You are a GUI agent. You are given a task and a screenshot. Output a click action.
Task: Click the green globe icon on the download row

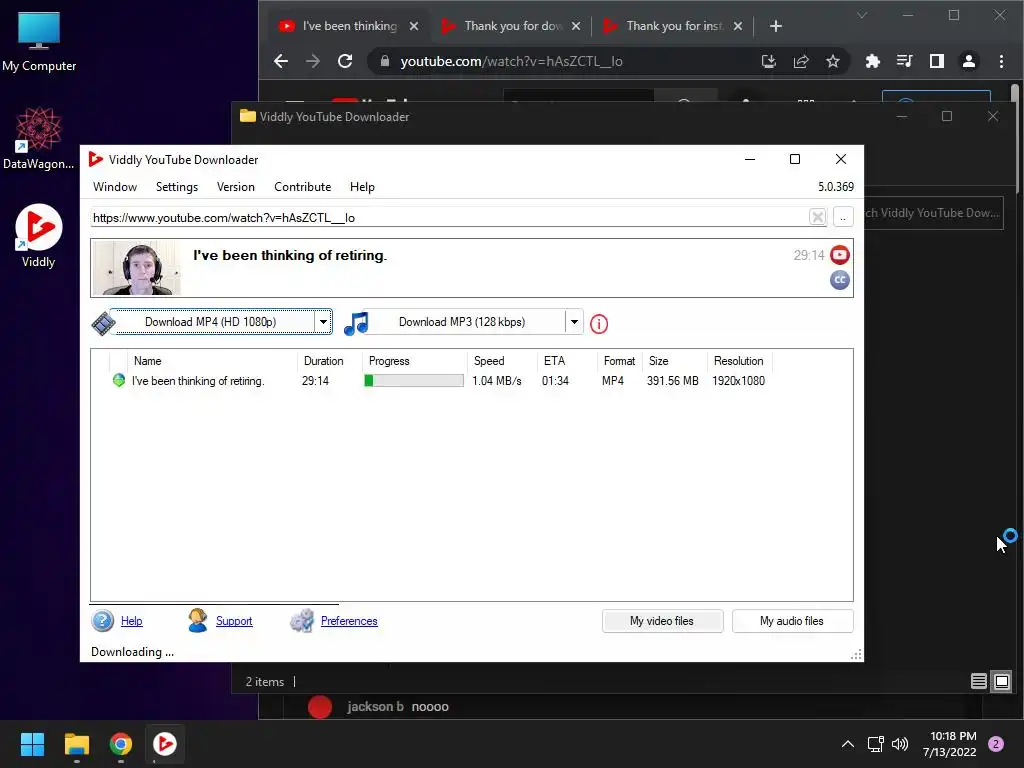coord(118,380)
